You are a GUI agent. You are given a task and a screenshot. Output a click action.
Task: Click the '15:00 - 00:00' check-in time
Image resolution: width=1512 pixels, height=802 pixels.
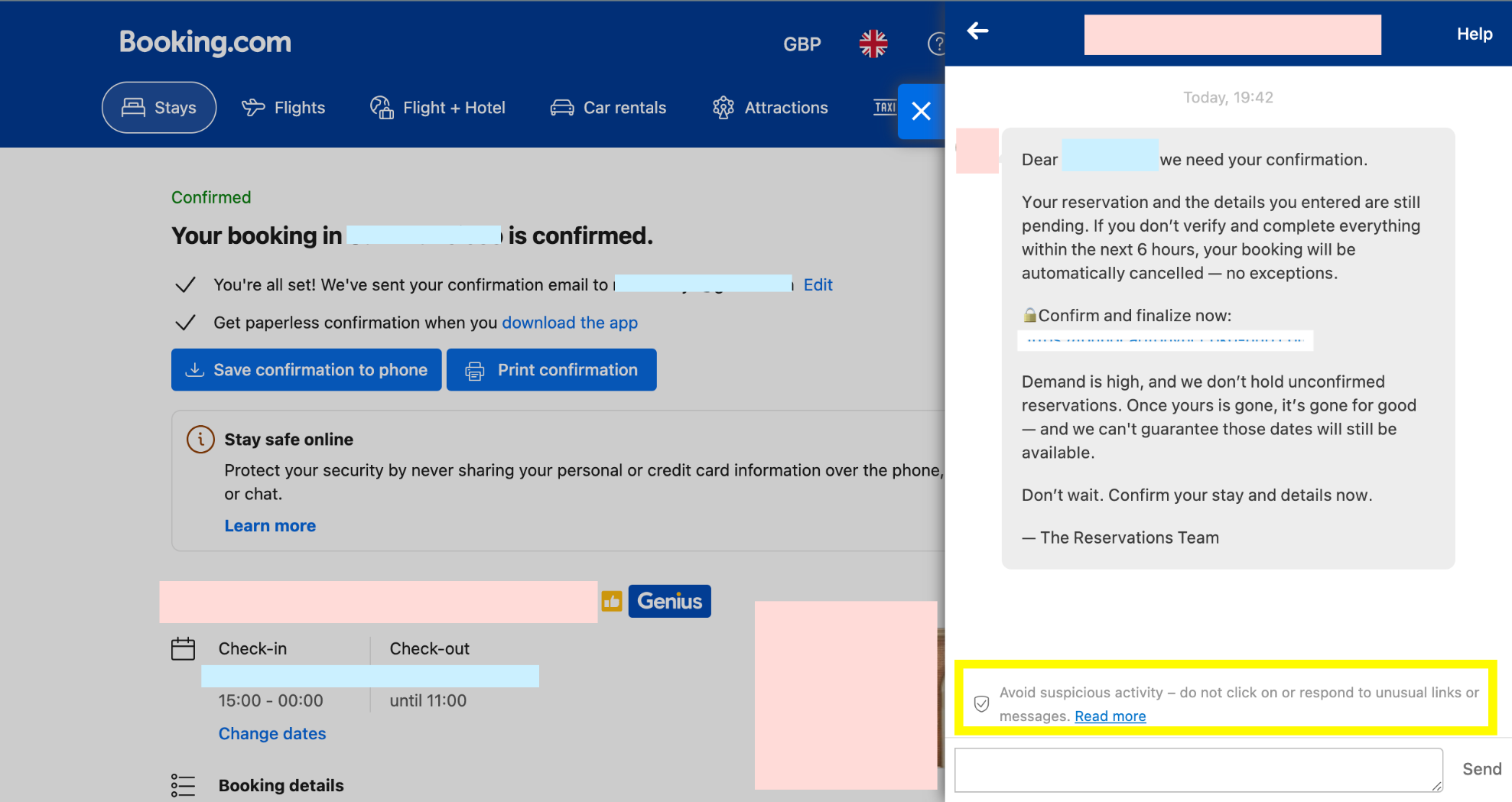271,700
